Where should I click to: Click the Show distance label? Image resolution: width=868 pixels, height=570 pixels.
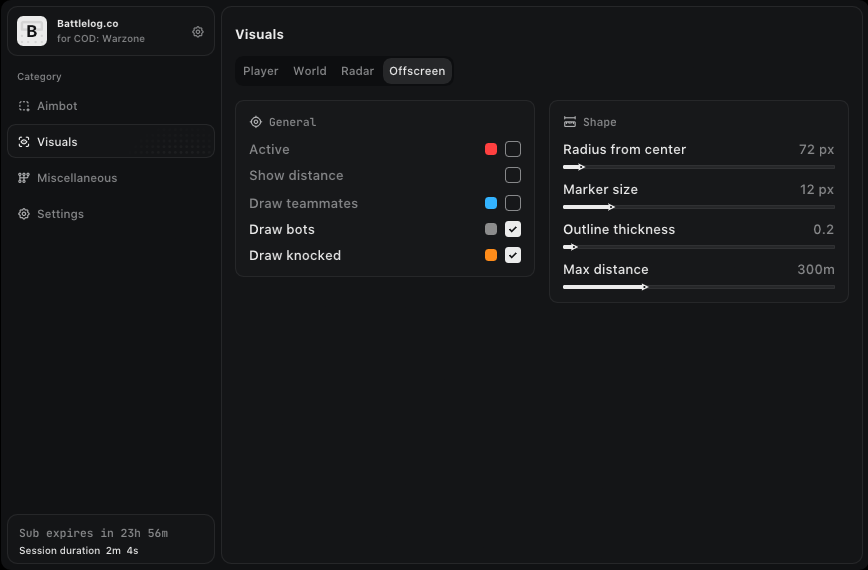point(296,175)
